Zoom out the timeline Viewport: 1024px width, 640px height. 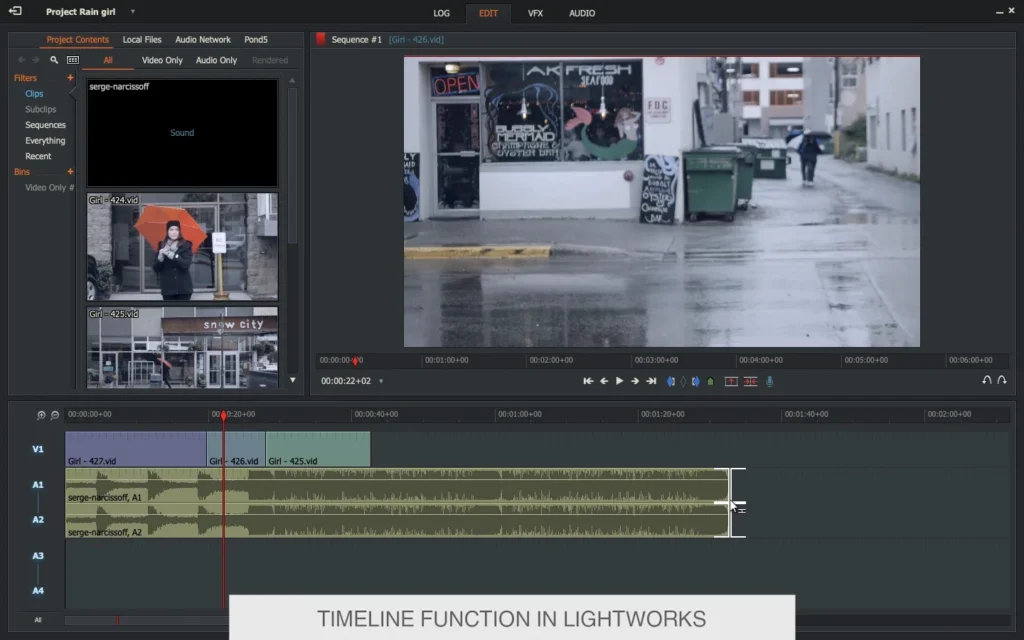[55, 415]
